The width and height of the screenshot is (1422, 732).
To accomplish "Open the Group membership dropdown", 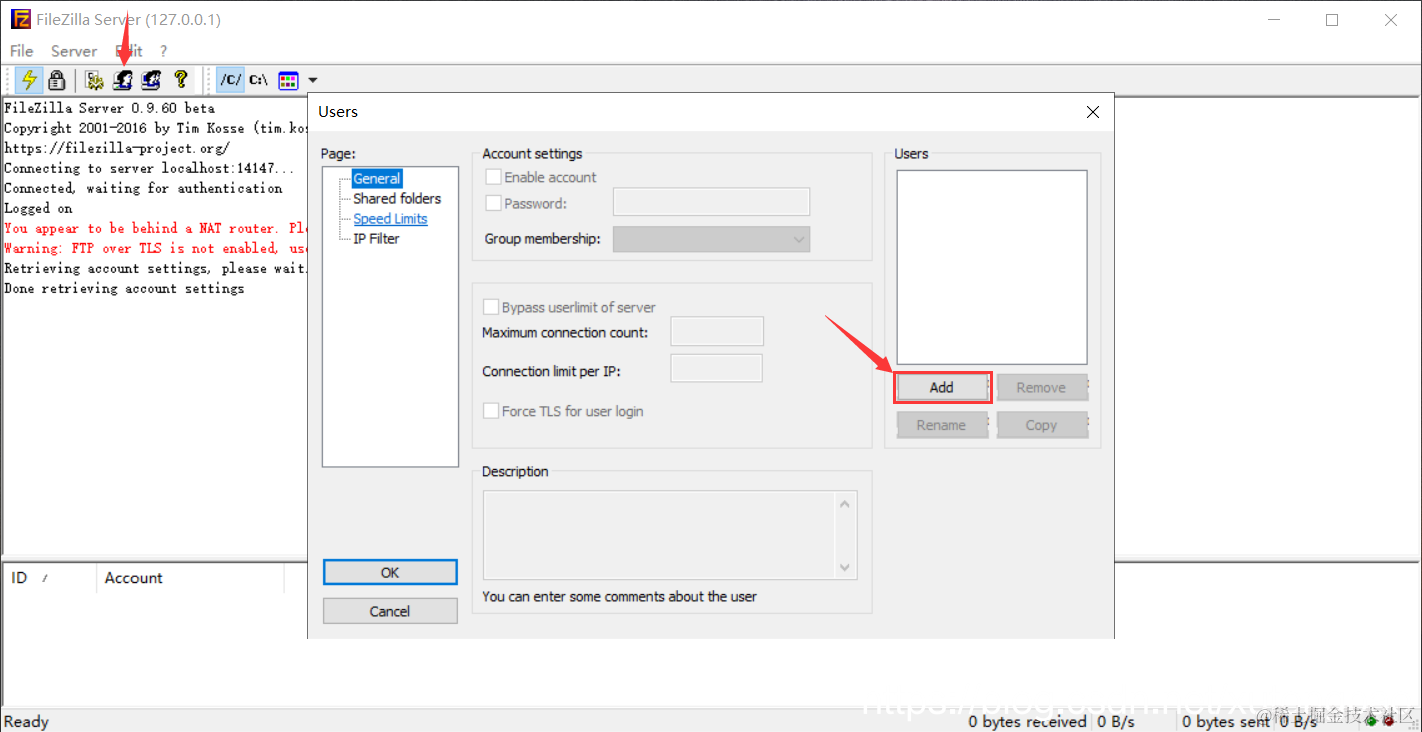I will click(x=711, y=239).
